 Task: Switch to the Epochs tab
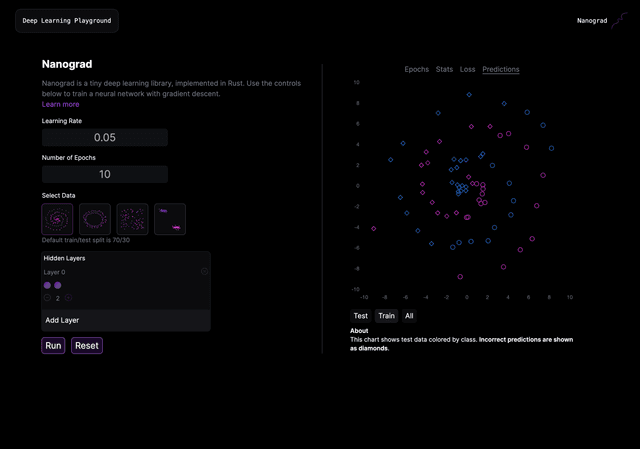(416, 69)
